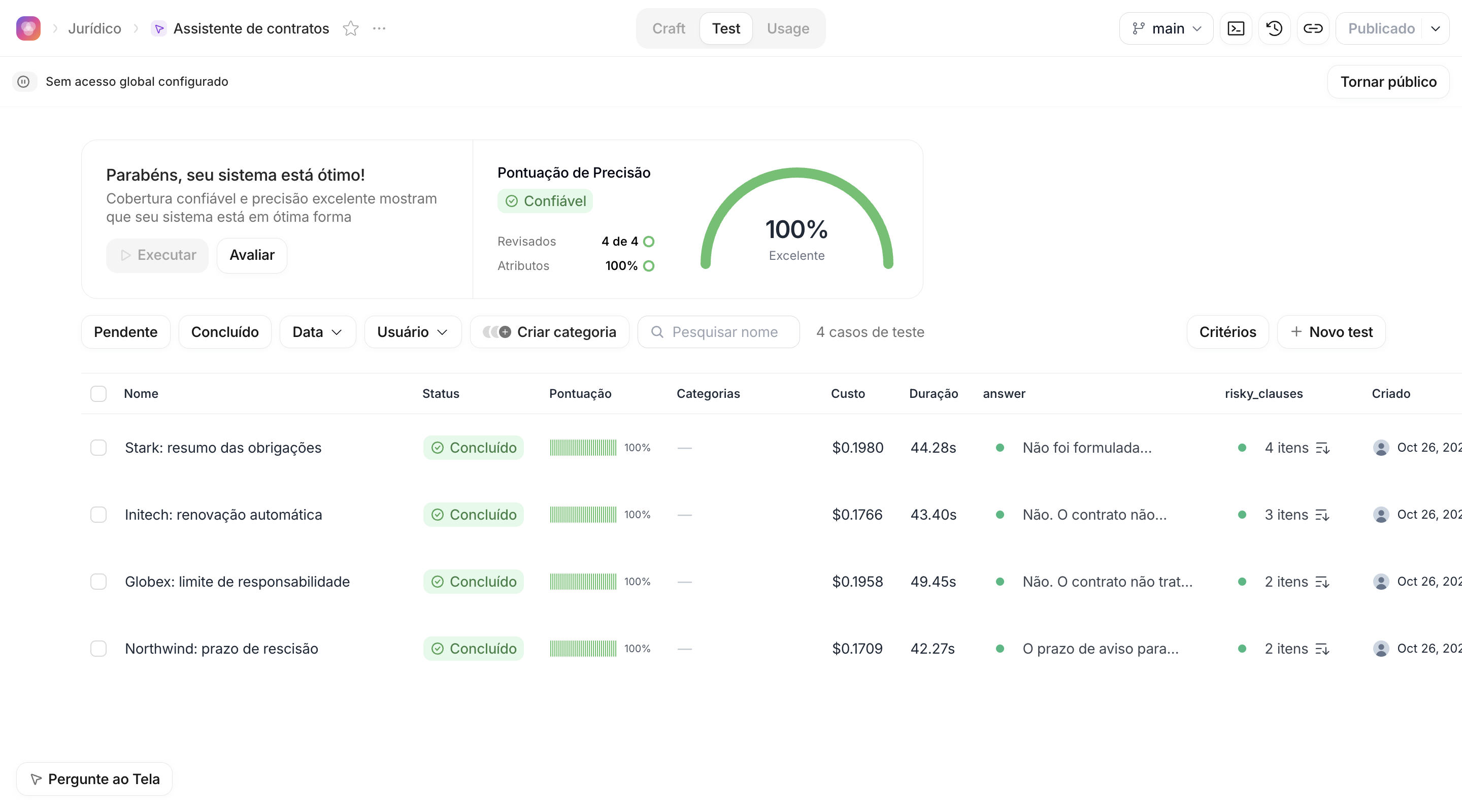1462x812 pixels.
Task: Focus the Pesquisar nome search field
Action: [718, 332]
